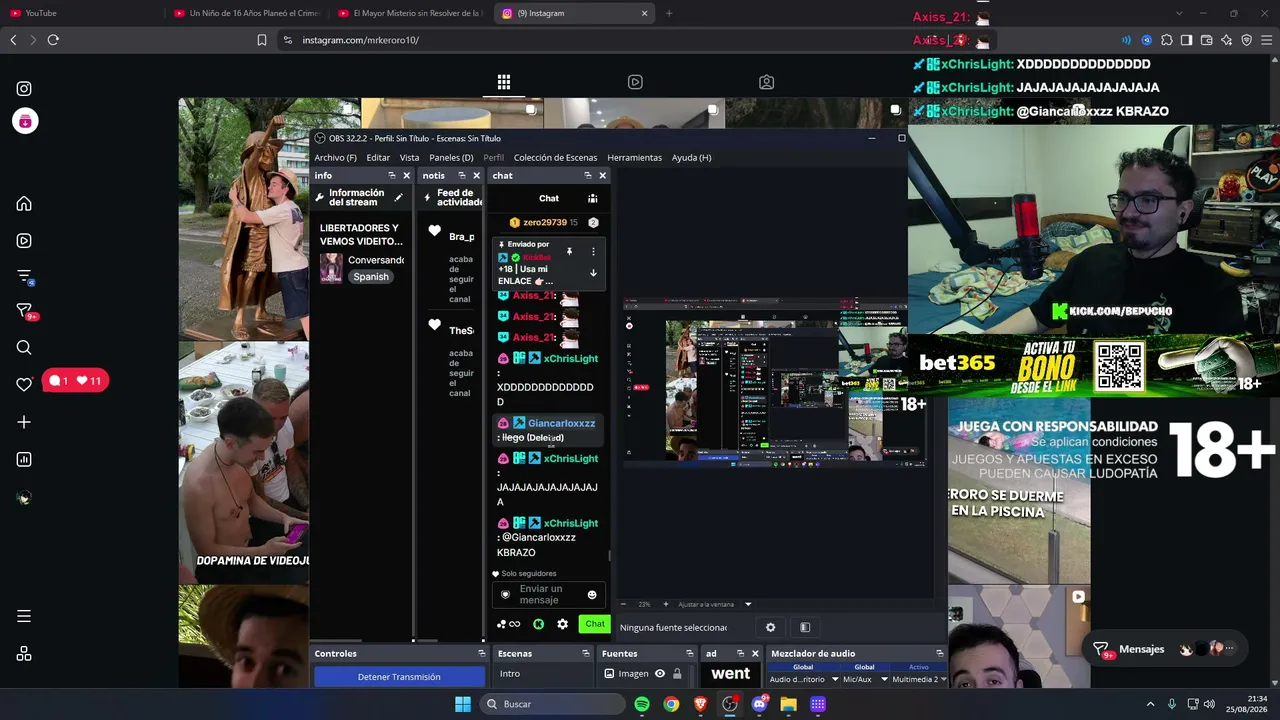1280x720 pixels.
Task: Close the ad dock panel
Action: point(755,654)
